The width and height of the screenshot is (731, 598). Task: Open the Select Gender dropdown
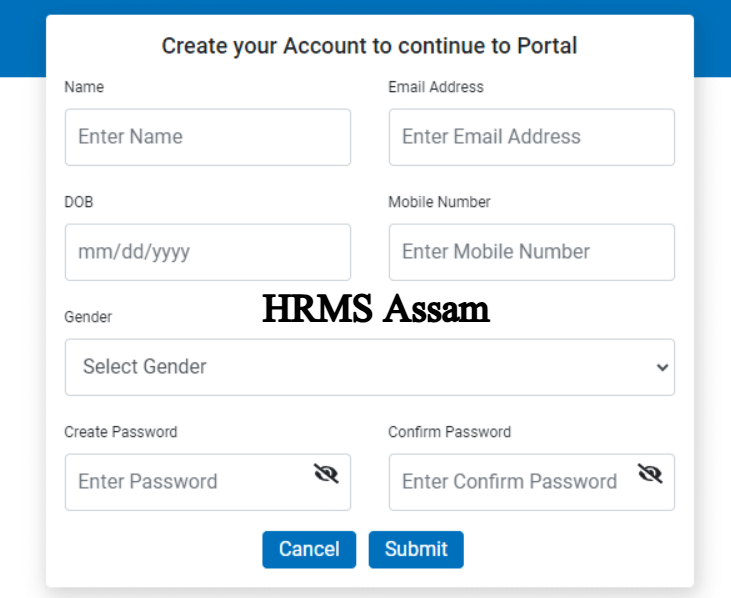click(x=370, y=367)
